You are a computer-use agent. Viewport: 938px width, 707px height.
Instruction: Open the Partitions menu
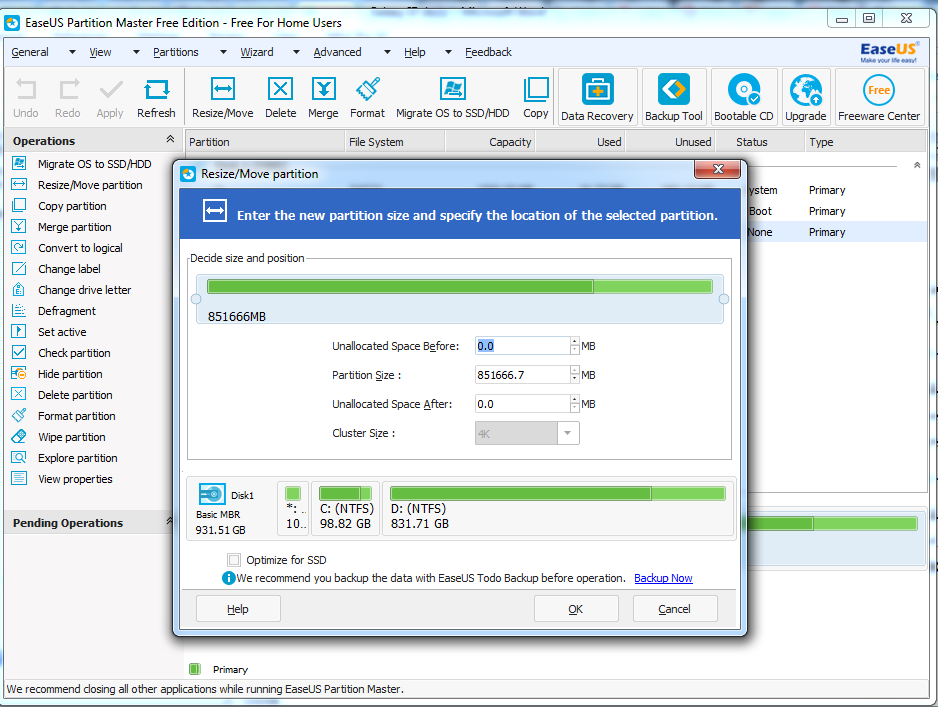coord(176,52)
